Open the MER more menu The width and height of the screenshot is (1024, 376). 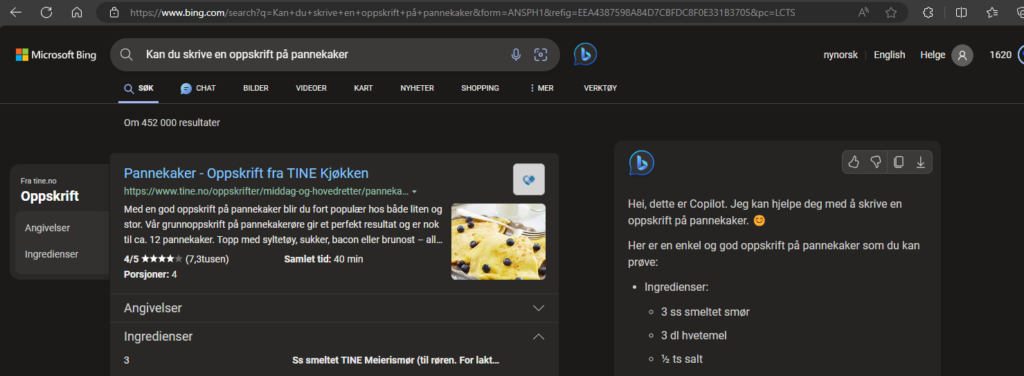[541, 88]
